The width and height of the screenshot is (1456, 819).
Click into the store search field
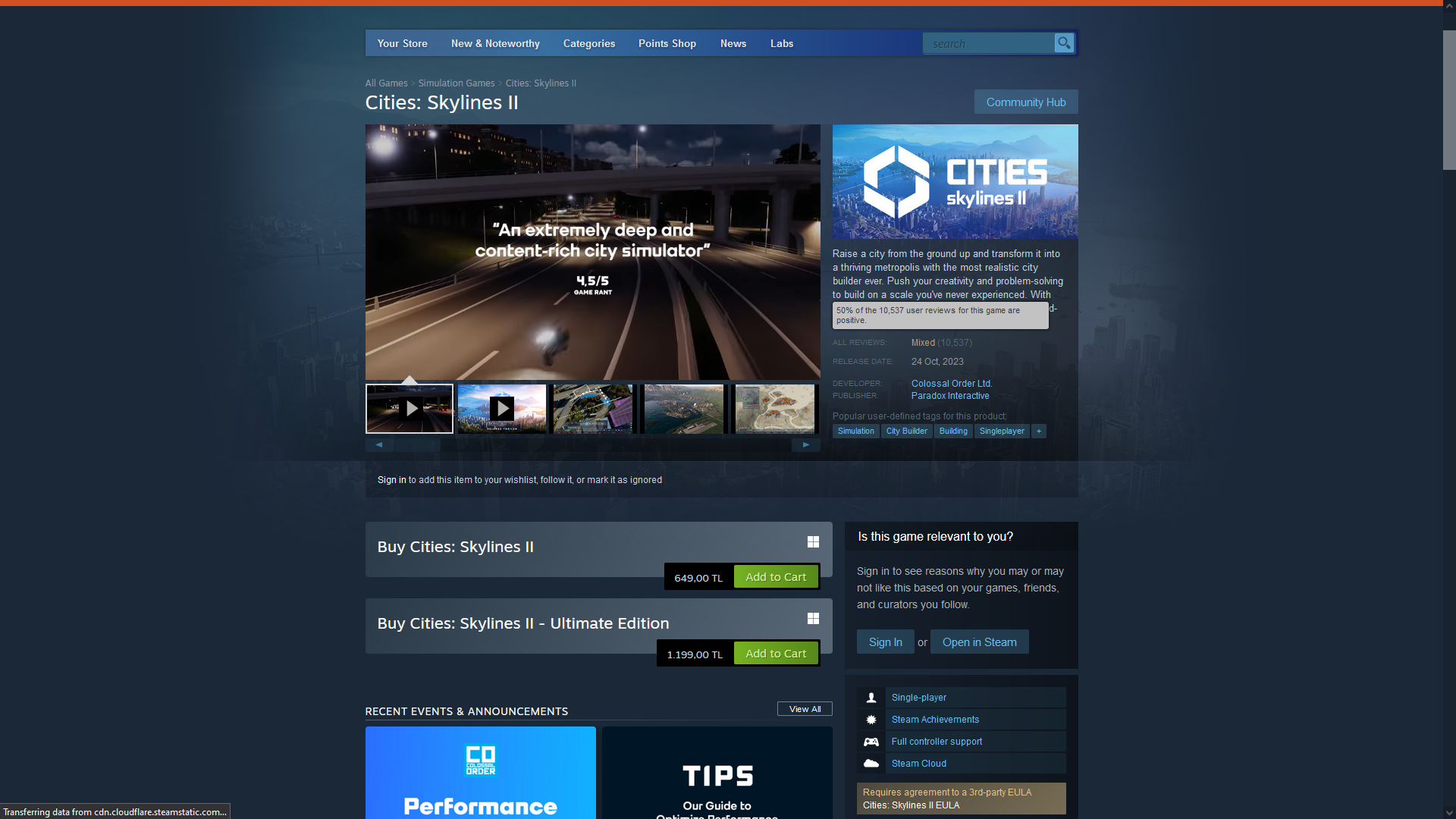(x=987, y=43)
